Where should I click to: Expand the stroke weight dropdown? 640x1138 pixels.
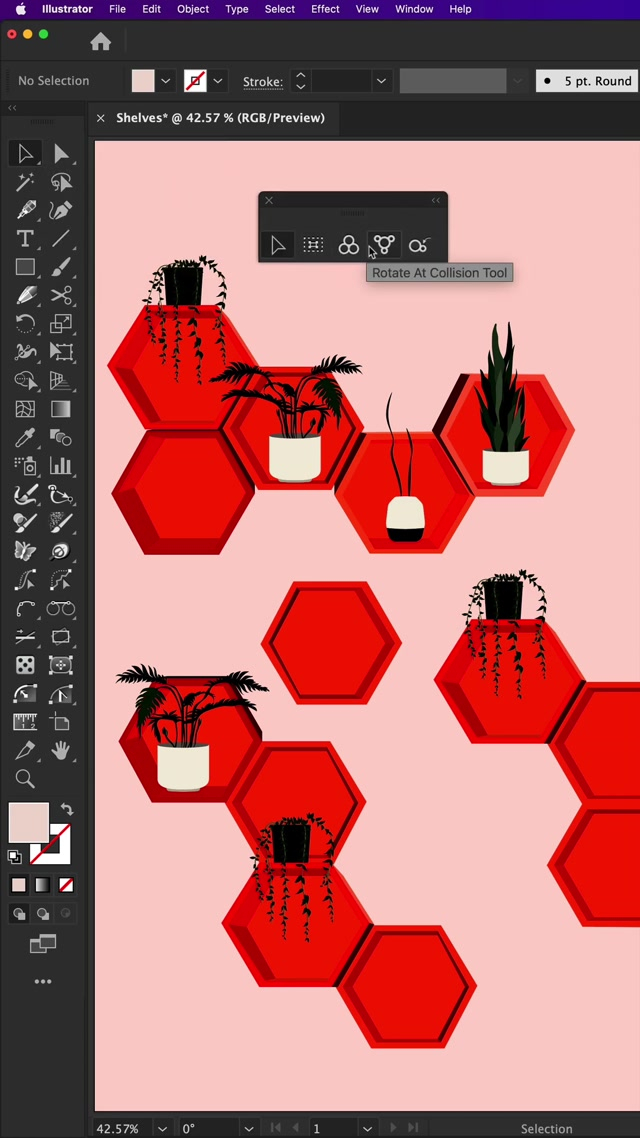click(380, 81)
